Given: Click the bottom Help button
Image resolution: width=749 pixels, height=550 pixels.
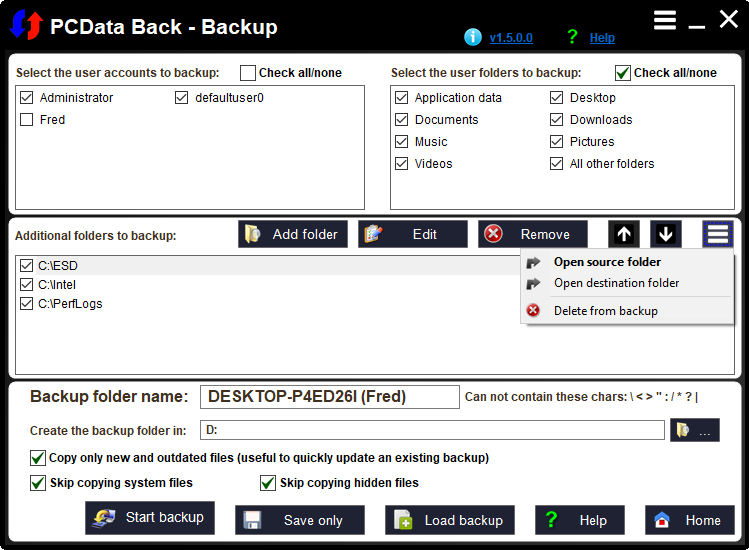Looking at the screenshot, I should pyautogui.click(x=579, y=520).
